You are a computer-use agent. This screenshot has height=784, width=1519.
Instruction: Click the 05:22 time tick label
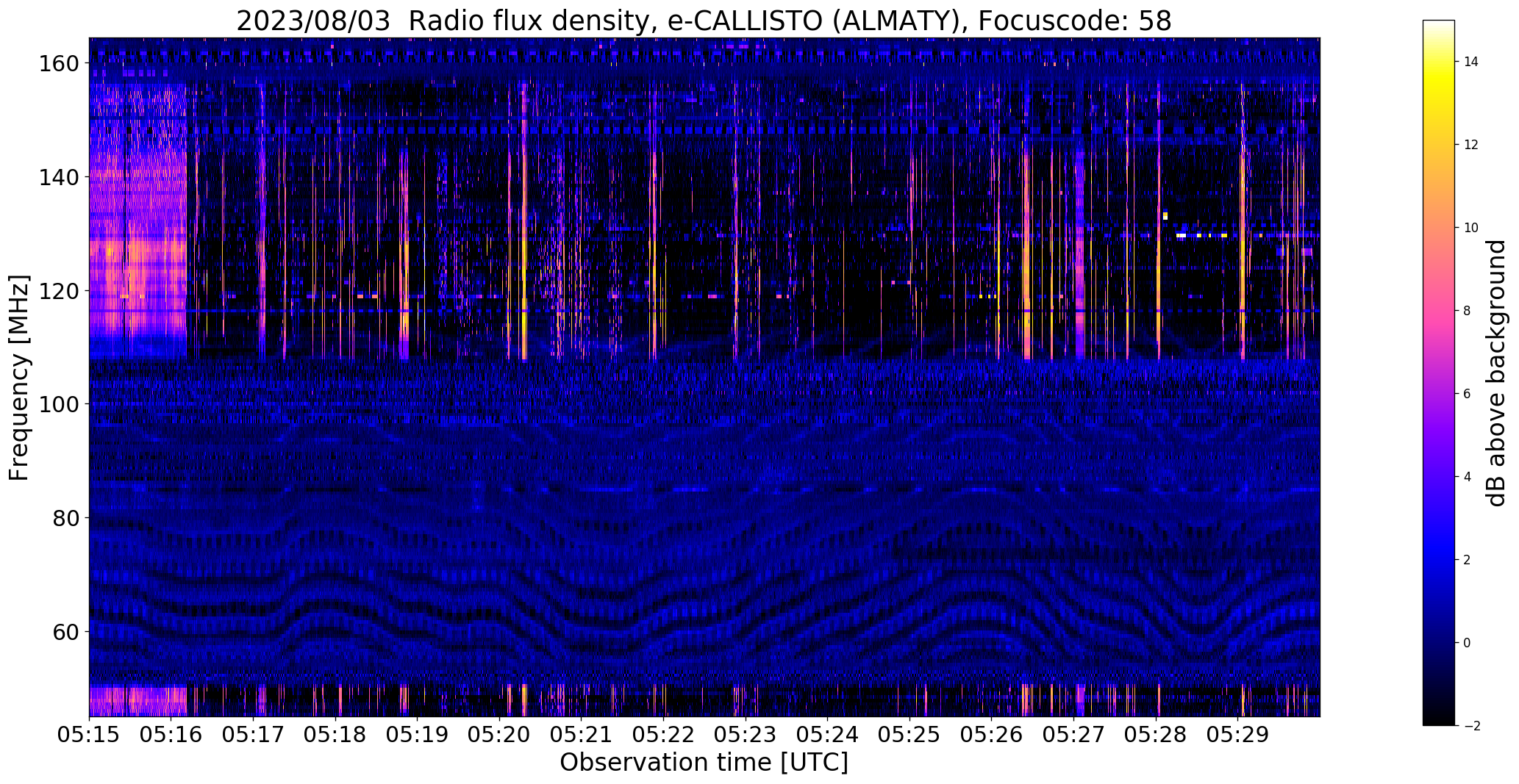tap(663, 735)
